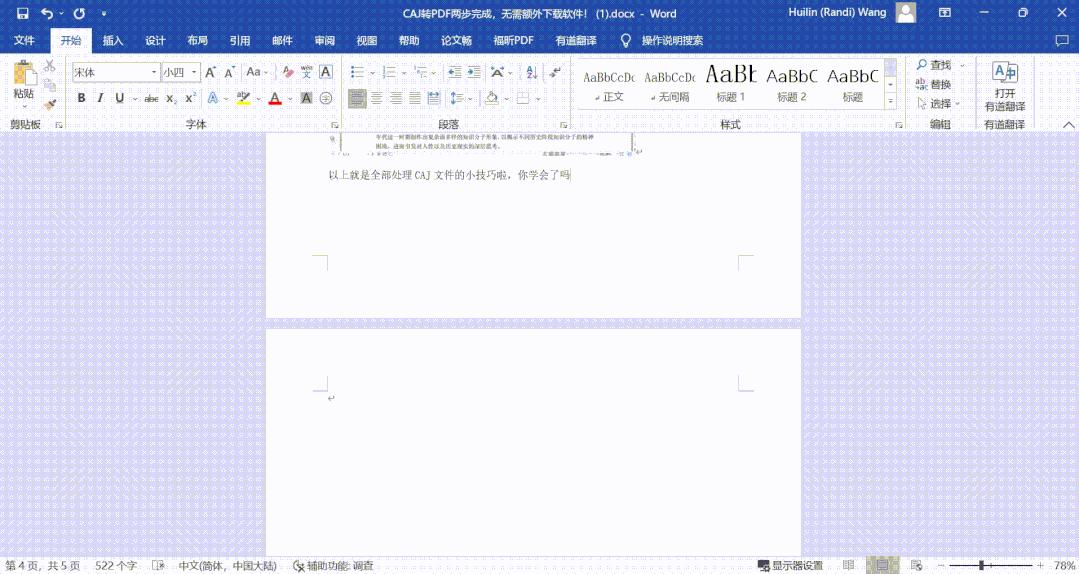This screenshot has height=574, width=1079.
Task: Click the Paste clipboard icon
Action: (x=24, y=73)
